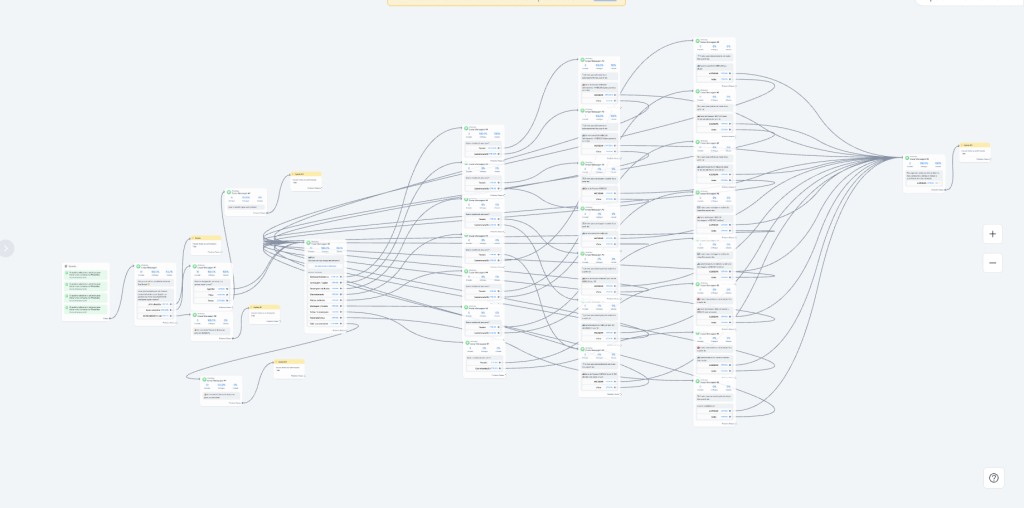
Task: Select the message node directly right of Starting Step
Action: pos(155,292)
